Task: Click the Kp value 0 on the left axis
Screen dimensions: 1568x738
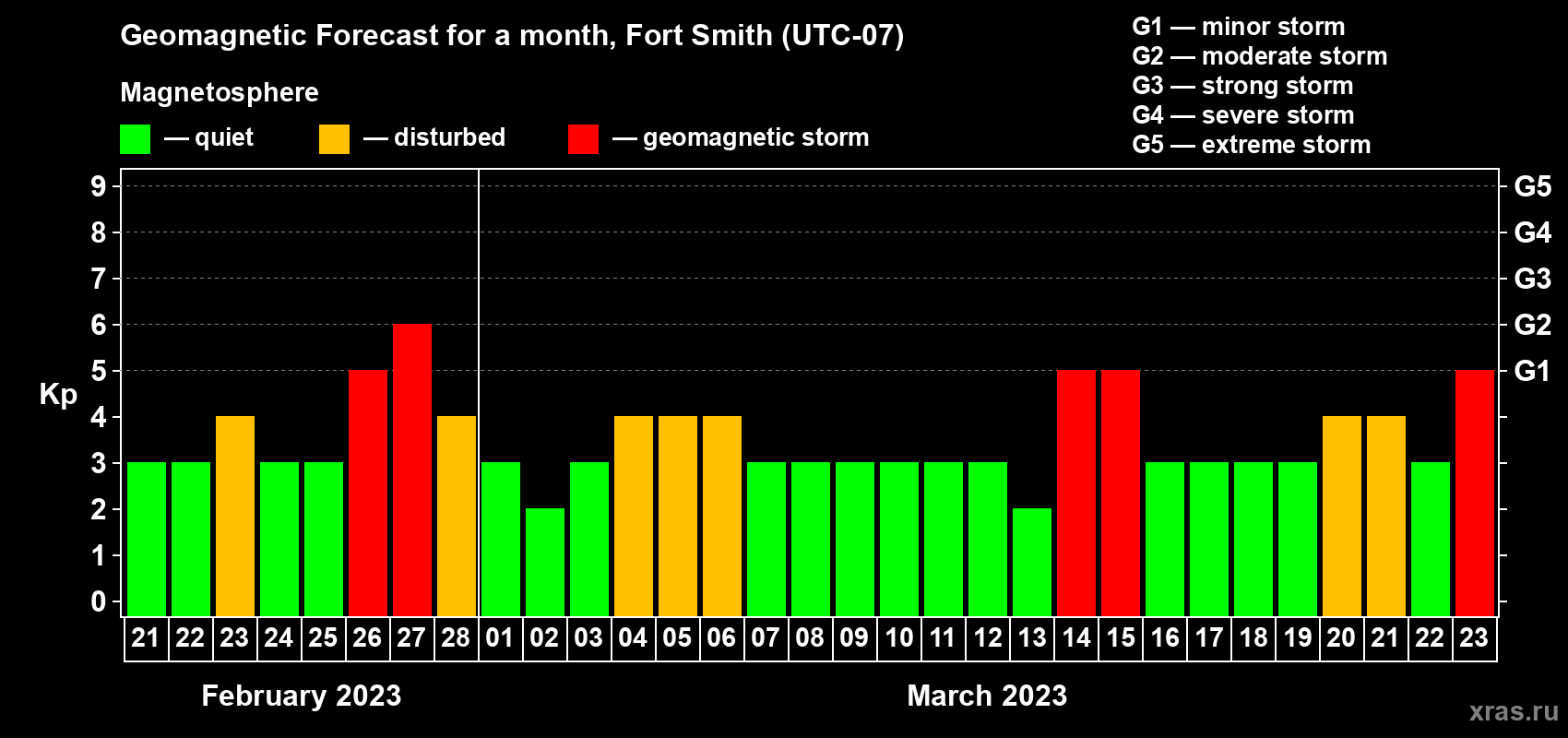Action: tap(99, 601)
